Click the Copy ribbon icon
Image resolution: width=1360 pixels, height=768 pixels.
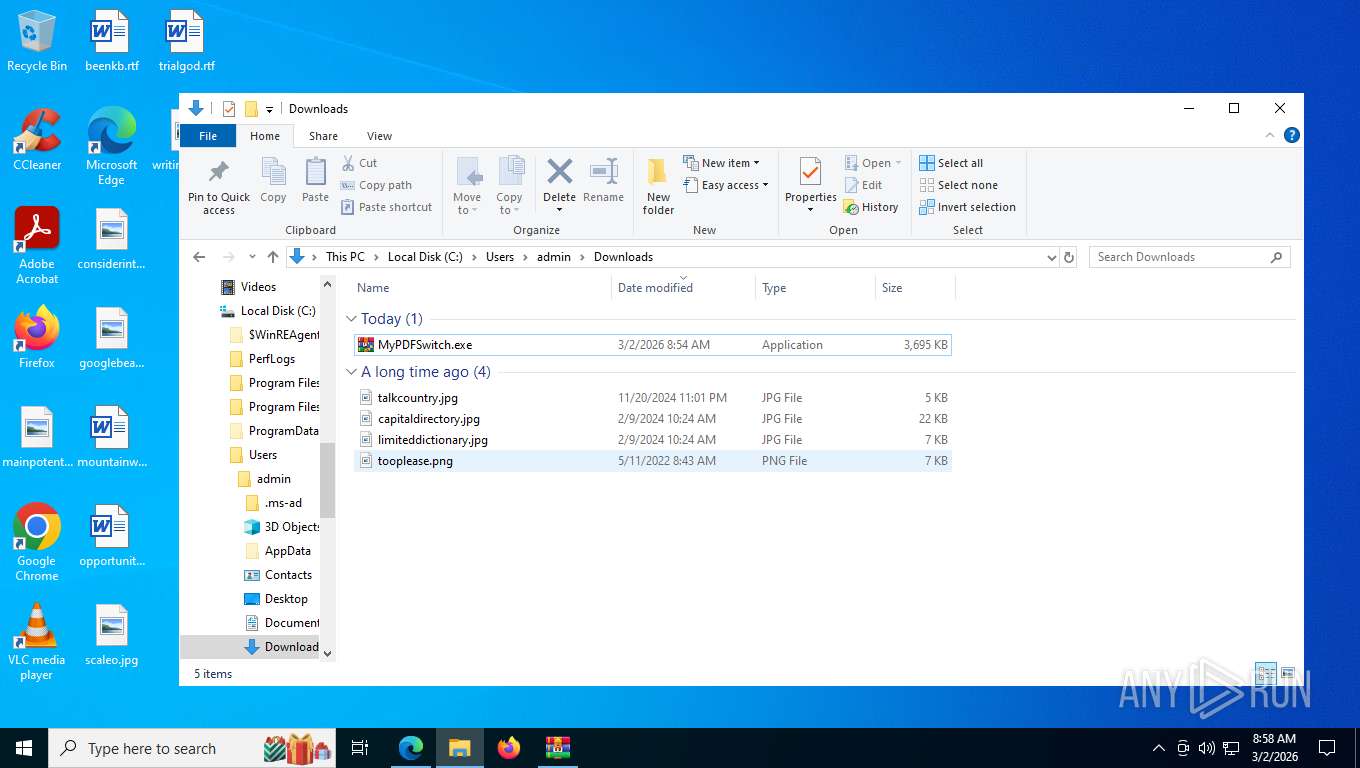[x=273, y=172]
